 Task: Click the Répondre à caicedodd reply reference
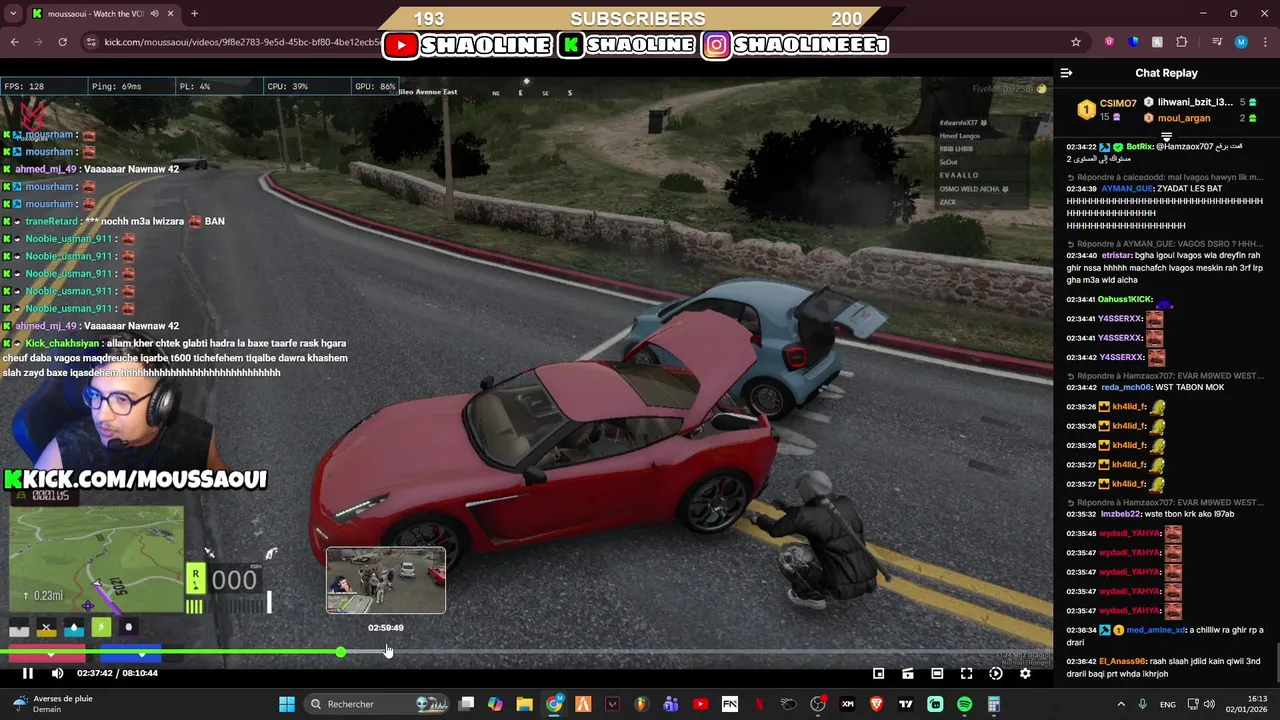pyautogui.click(x=1165, y=177)
